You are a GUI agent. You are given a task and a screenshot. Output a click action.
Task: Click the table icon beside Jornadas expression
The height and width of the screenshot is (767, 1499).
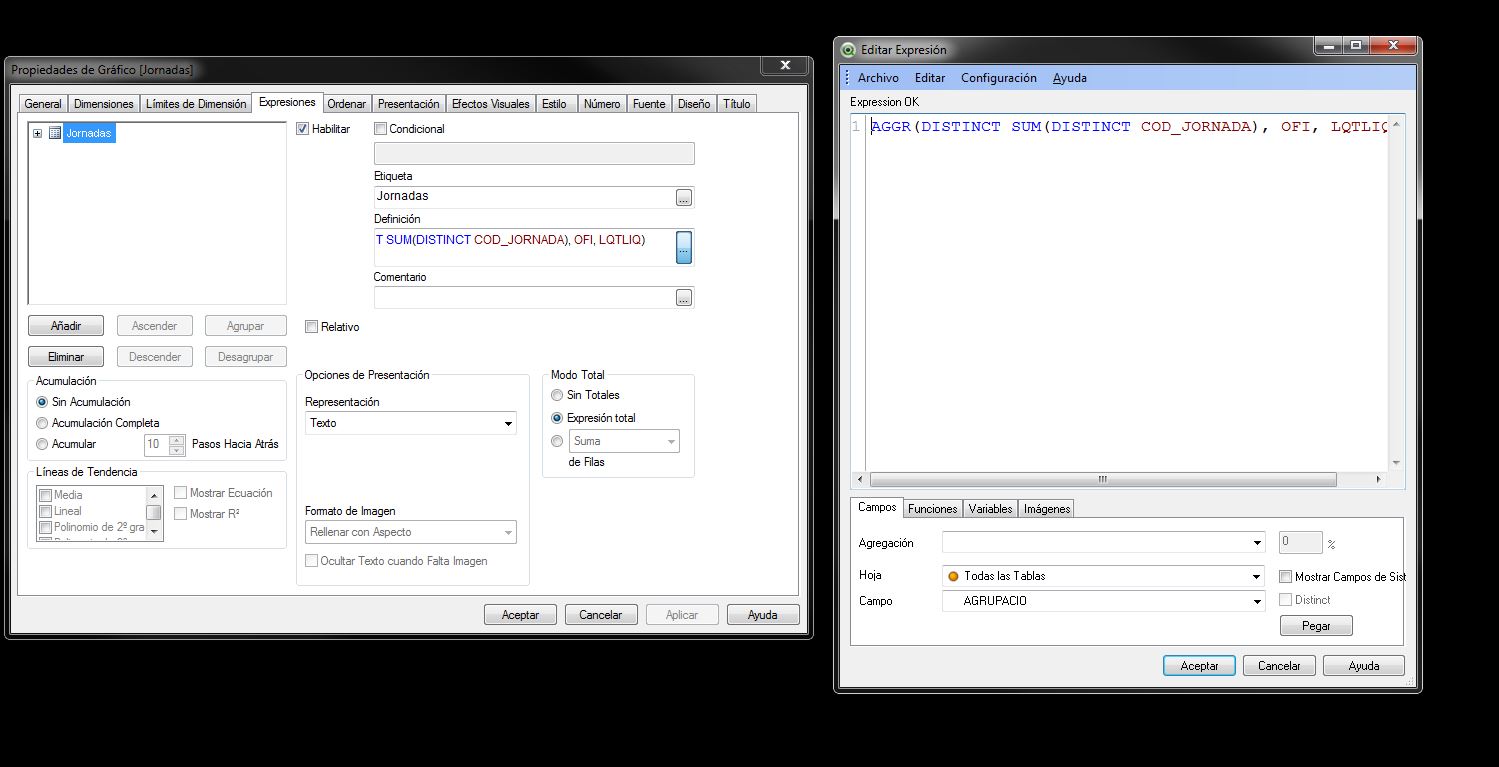pyautogui.click(x=55, y=133)
